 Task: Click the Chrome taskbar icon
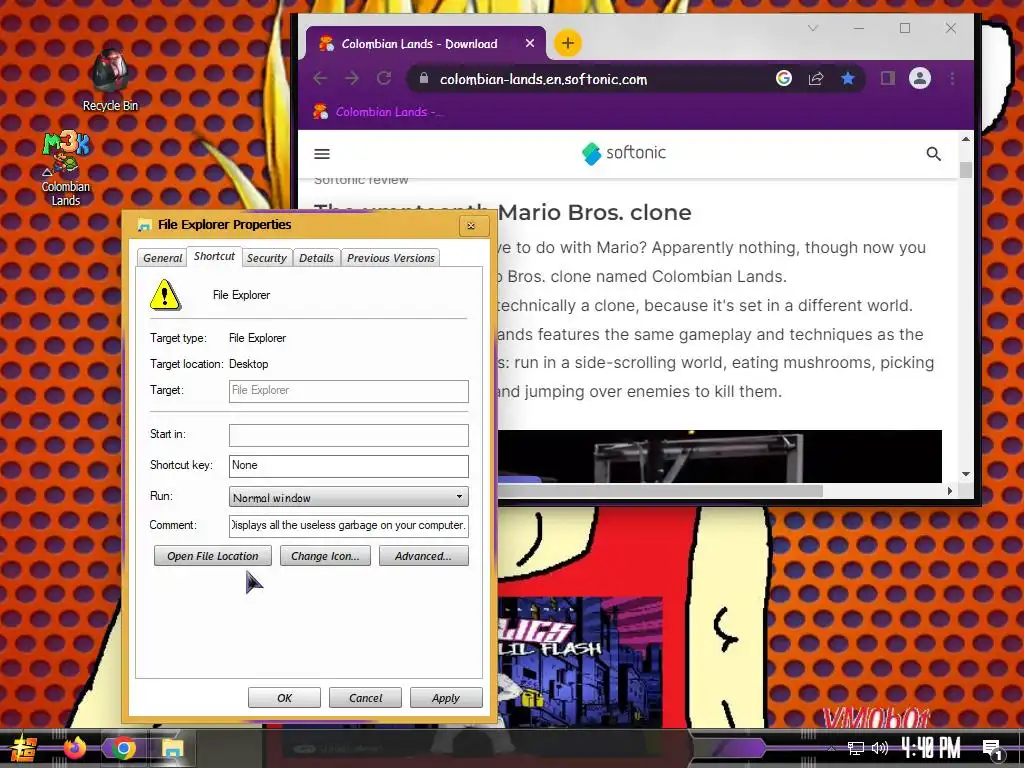pyautogui.click(x=123, y=748)
